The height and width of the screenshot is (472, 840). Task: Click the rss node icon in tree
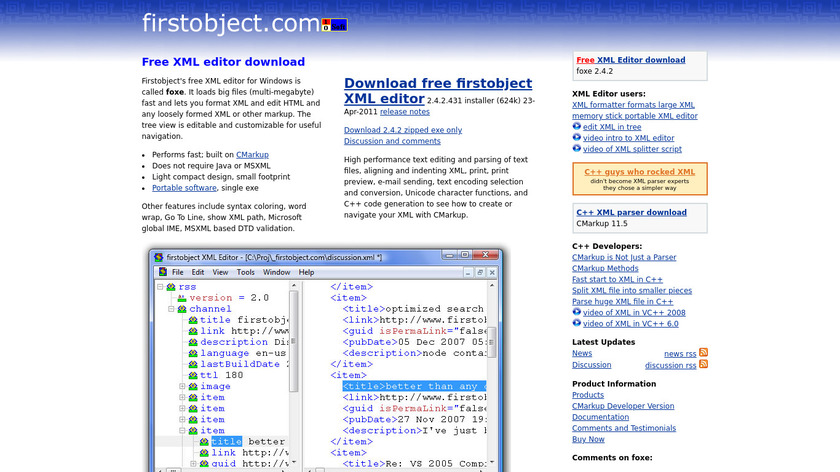point(171,287)
